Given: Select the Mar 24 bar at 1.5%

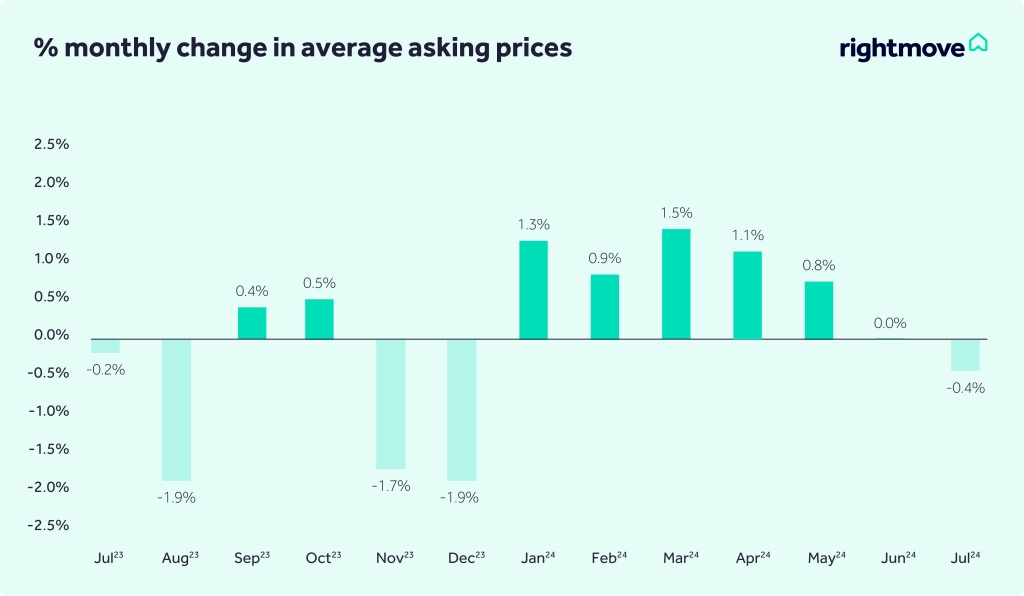Looking at the screenshot, I should click(676, 284).
